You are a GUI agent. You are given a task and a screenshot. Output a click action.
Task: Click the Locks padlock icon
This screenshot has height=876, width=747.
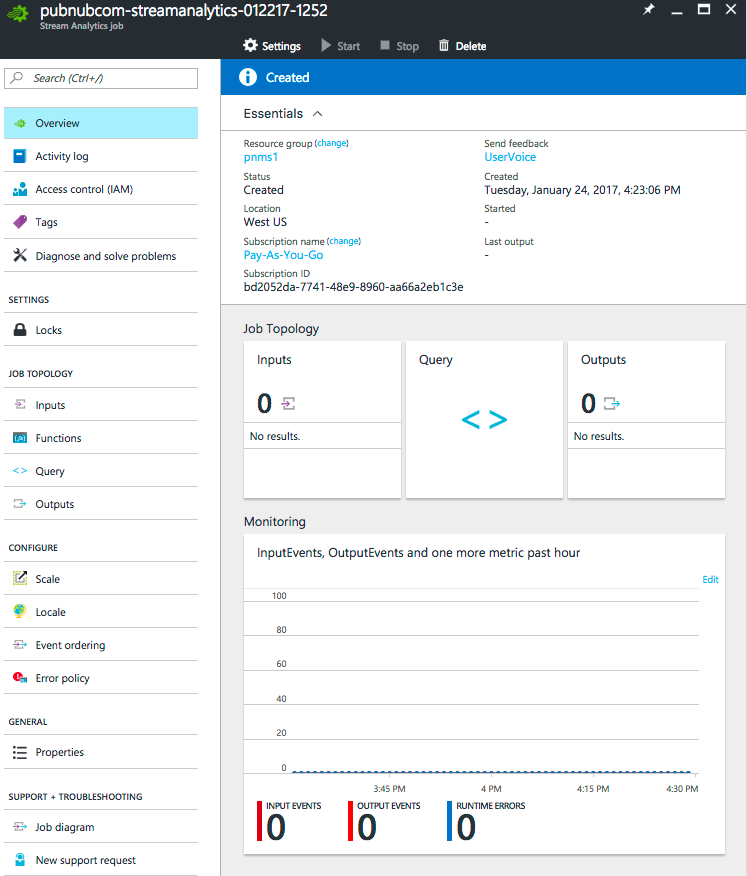(20, 330)
